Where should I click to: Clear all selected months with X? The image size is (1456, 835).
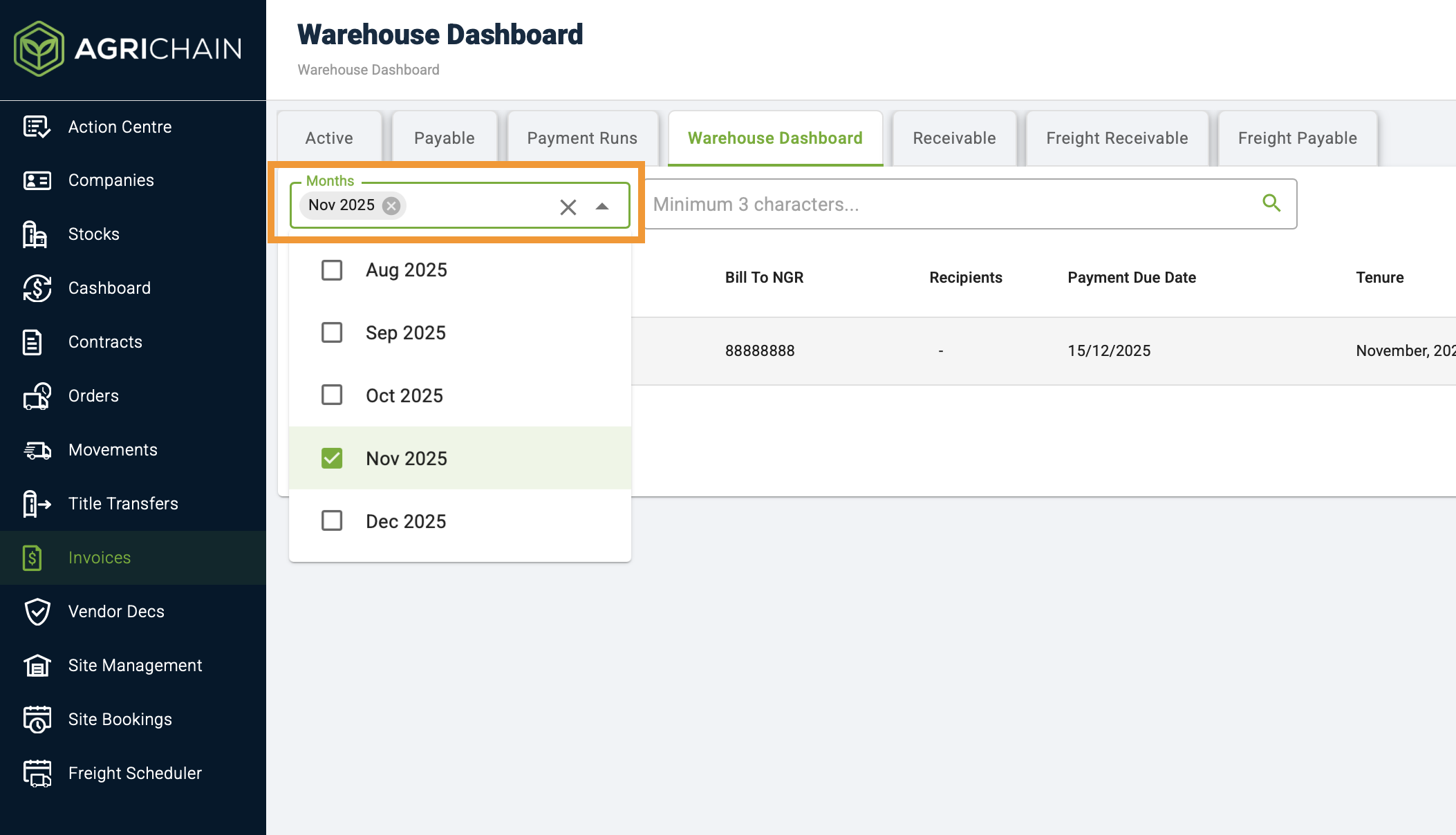[568, 207]
